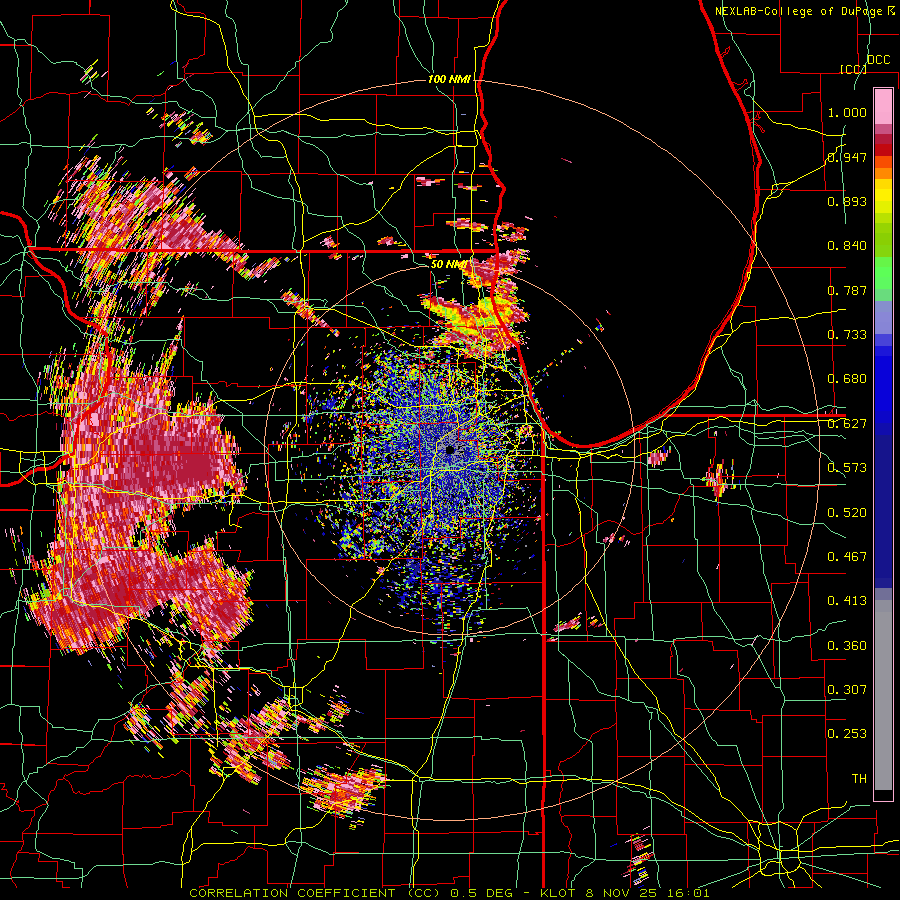Select the 0.573 scale value
The width and height of the screenshot is (900, 900).
click(847, 468)
